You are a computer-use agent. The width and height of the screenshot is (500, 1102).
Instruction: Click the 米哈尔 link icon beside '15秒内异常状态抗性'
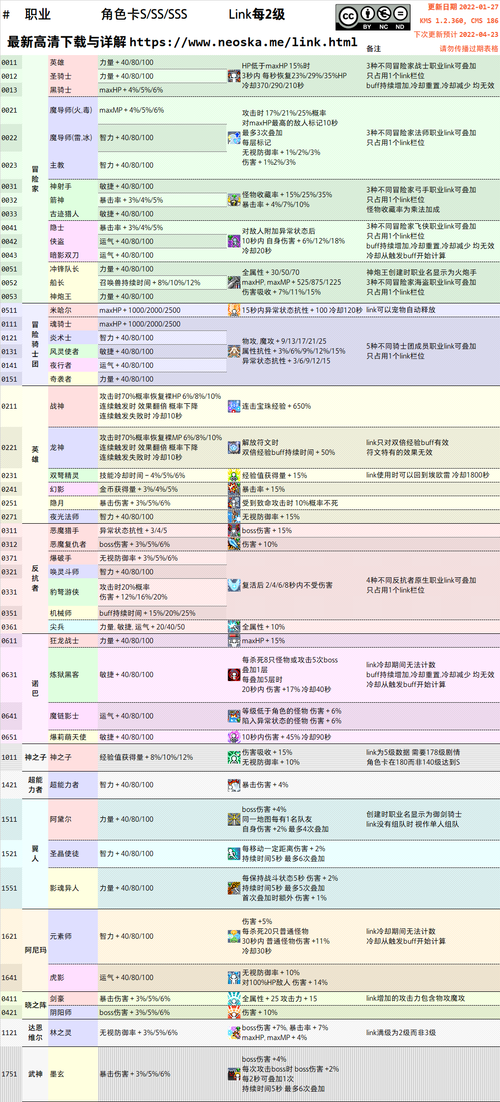233,310
